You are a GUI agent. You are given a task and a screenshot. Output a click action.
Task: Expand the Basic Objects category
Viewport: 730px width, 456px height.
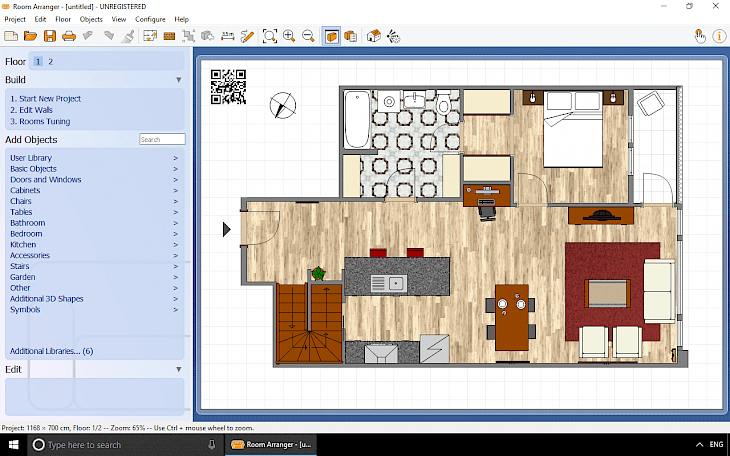tap(94, 169)
